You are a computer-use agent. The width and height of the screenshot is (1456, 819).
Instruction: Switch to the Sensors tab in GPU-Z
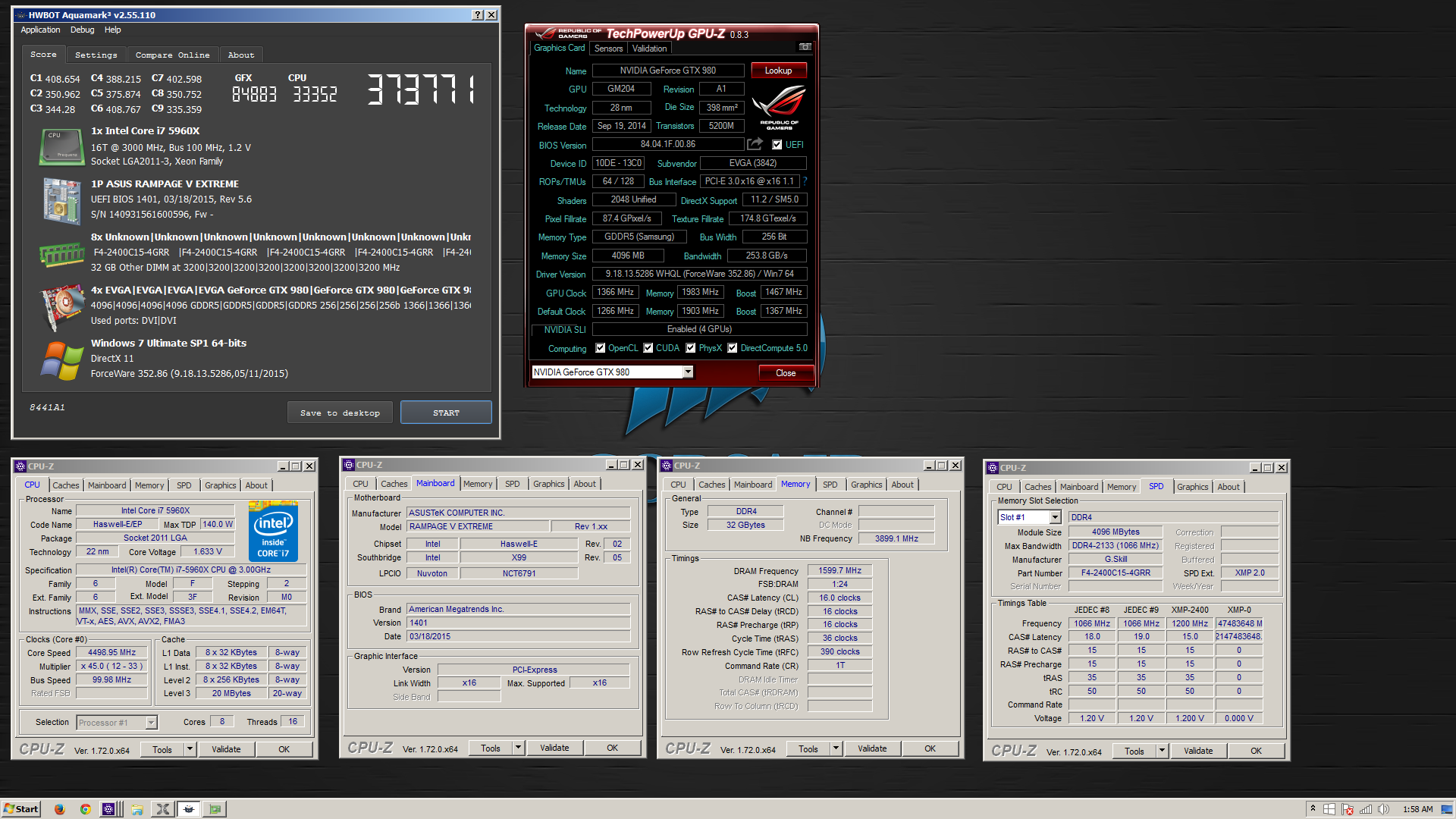pyautogui.click(x=608, y=48)
